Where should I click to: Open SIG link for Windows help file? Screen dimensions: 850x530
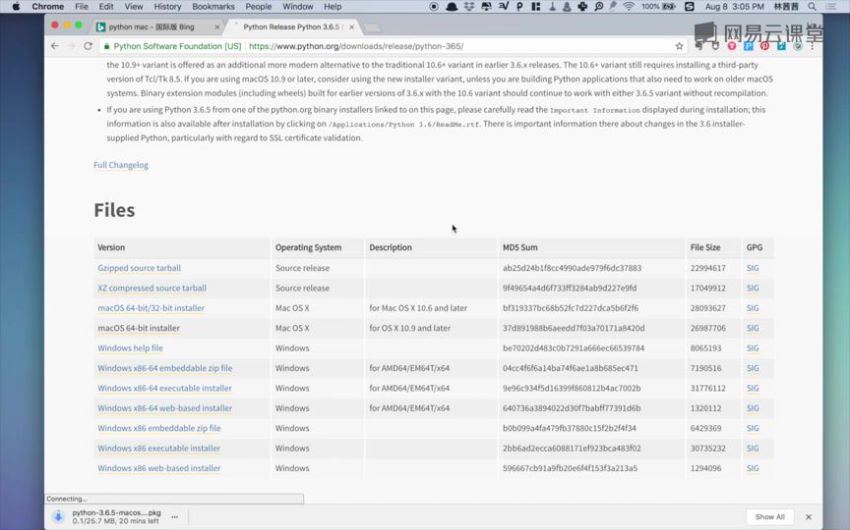[752, 348]
